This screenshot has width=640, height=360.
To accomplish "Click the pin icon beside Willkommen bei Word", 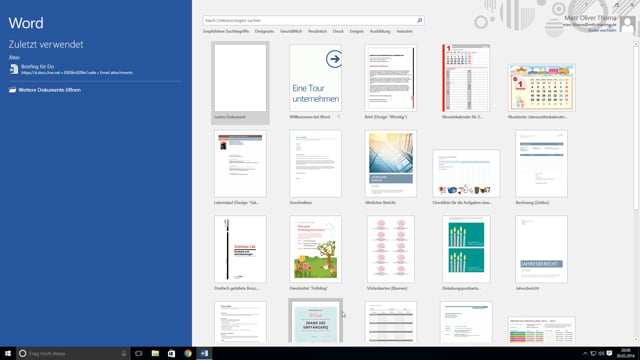I will click(x=338, y=117).
